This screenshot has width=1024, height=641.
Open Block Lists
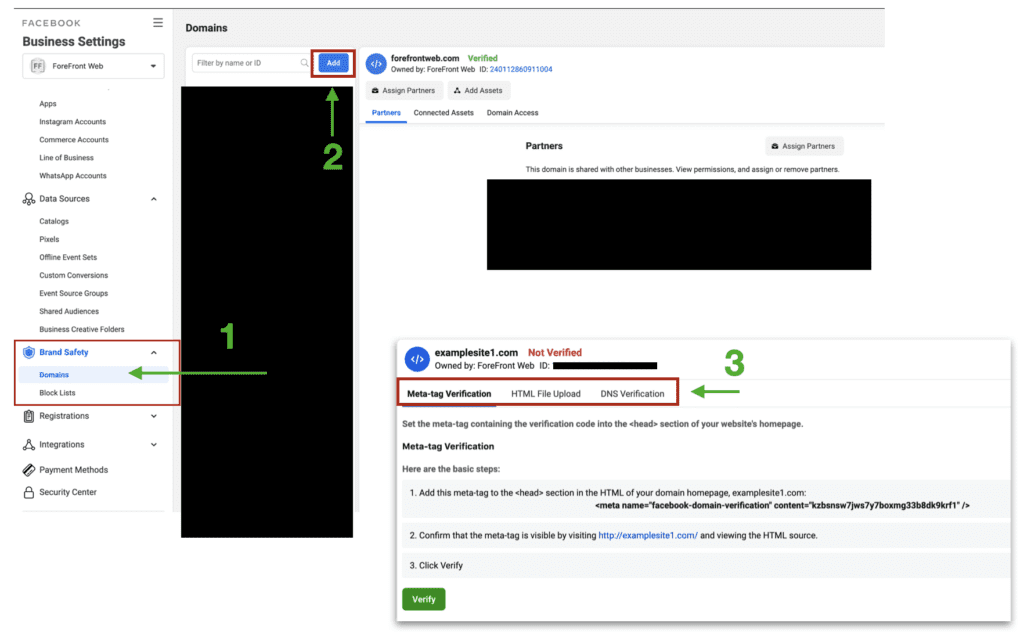57,393
